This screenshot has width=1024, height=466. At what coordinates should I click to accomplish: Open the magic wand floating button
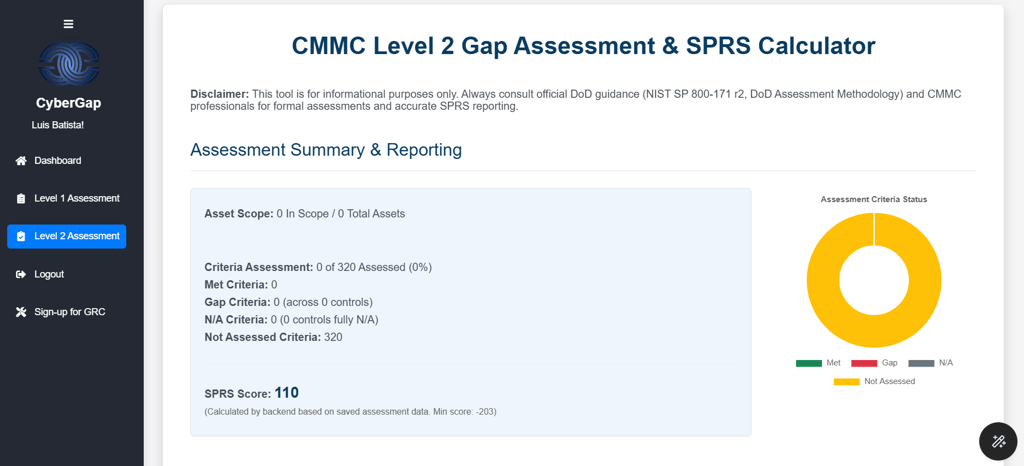[x=998, y=441]
